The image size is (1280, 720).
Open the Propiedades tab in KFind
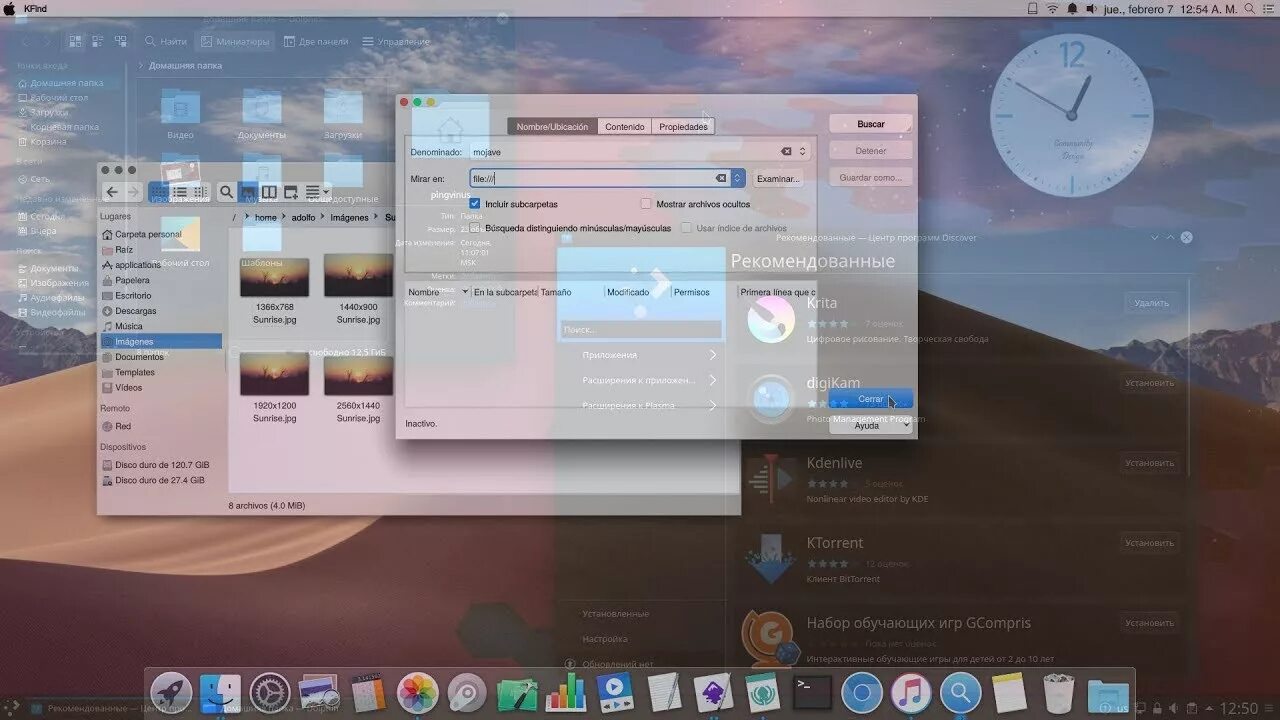tap(683, 126)
